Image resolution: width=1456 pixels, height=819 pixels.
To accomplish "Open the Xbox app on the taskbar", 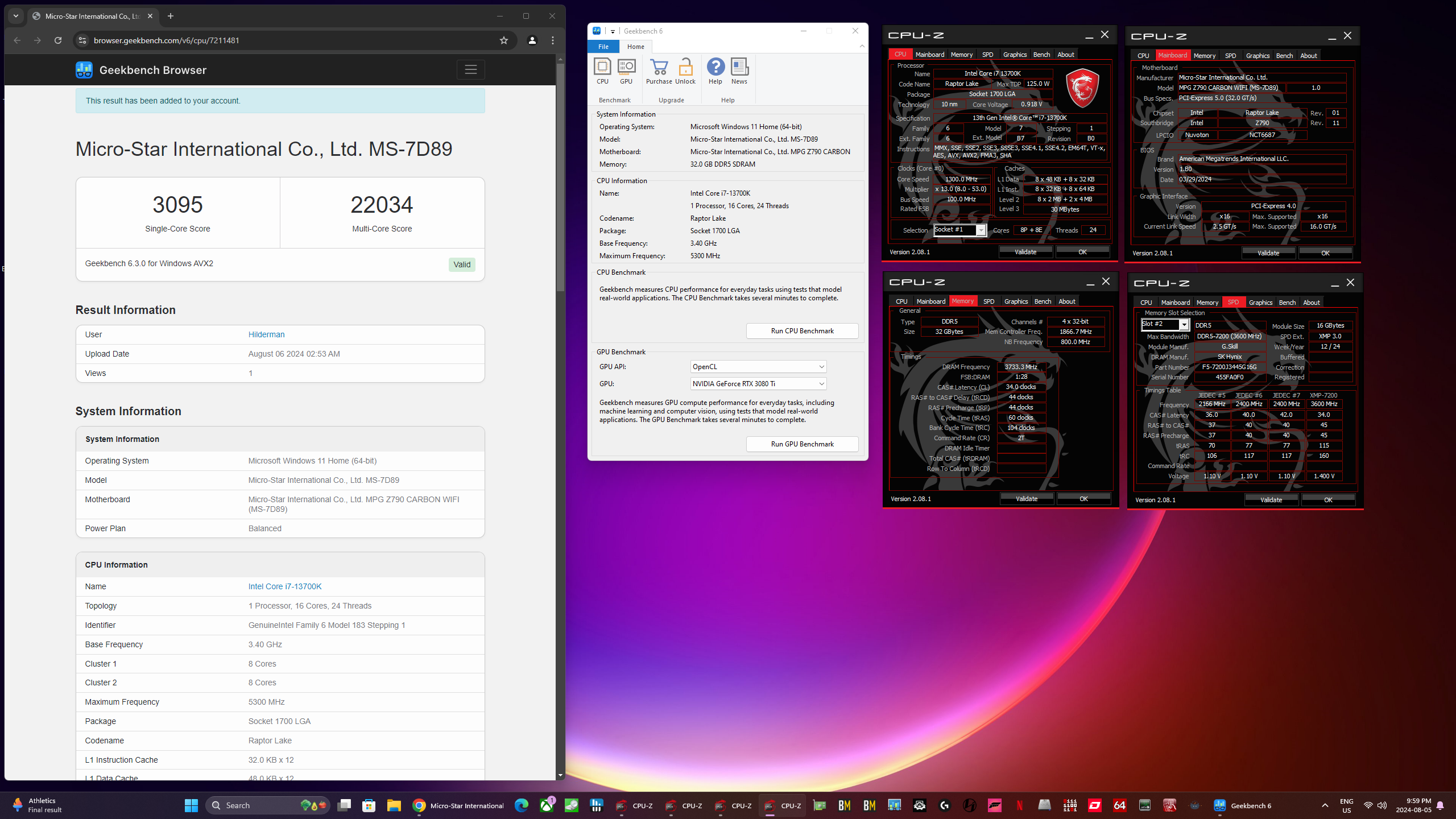I will 547,805.
